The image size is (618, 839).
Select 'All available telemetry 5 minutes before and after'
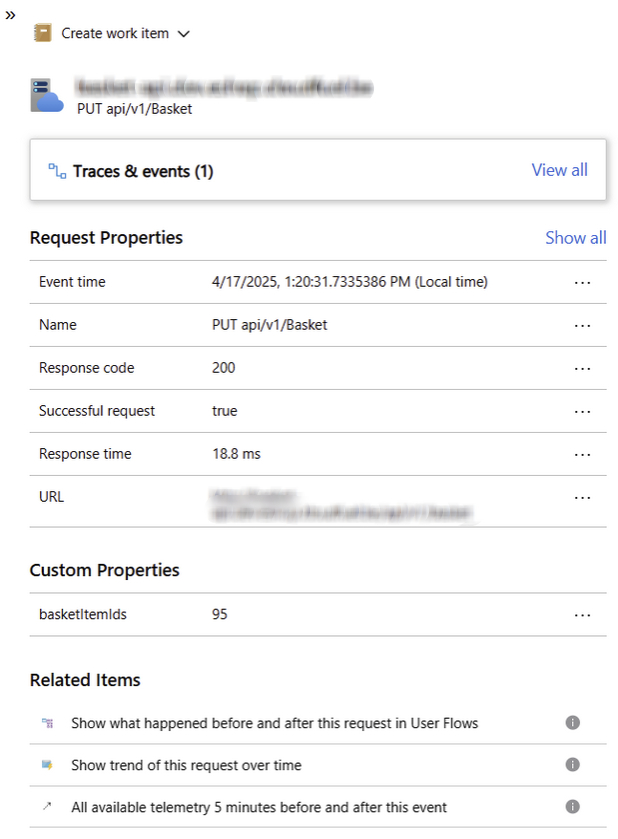257,806
